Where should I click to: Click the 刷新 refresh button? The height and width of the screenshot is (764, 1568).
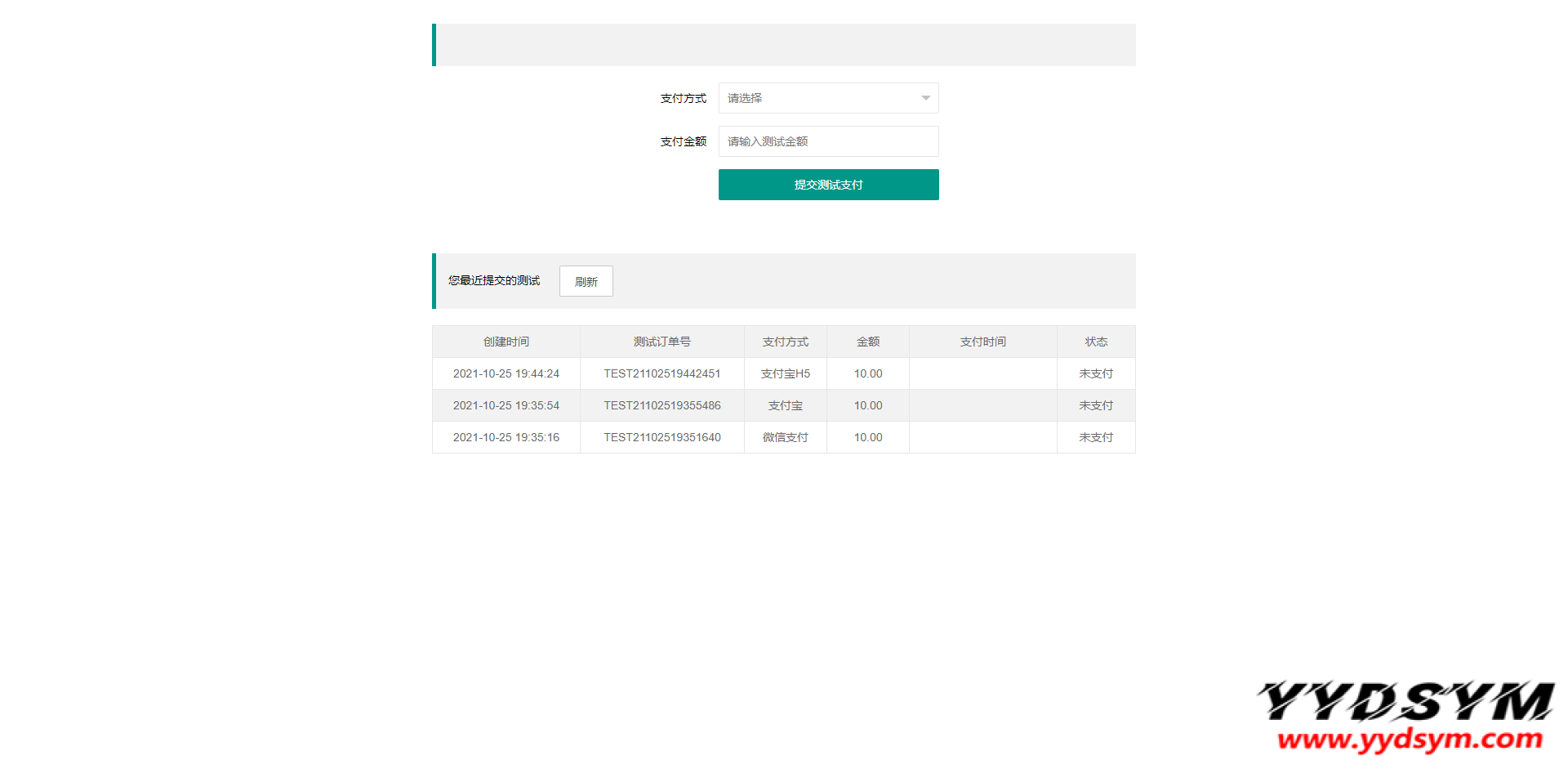[586, 281]
